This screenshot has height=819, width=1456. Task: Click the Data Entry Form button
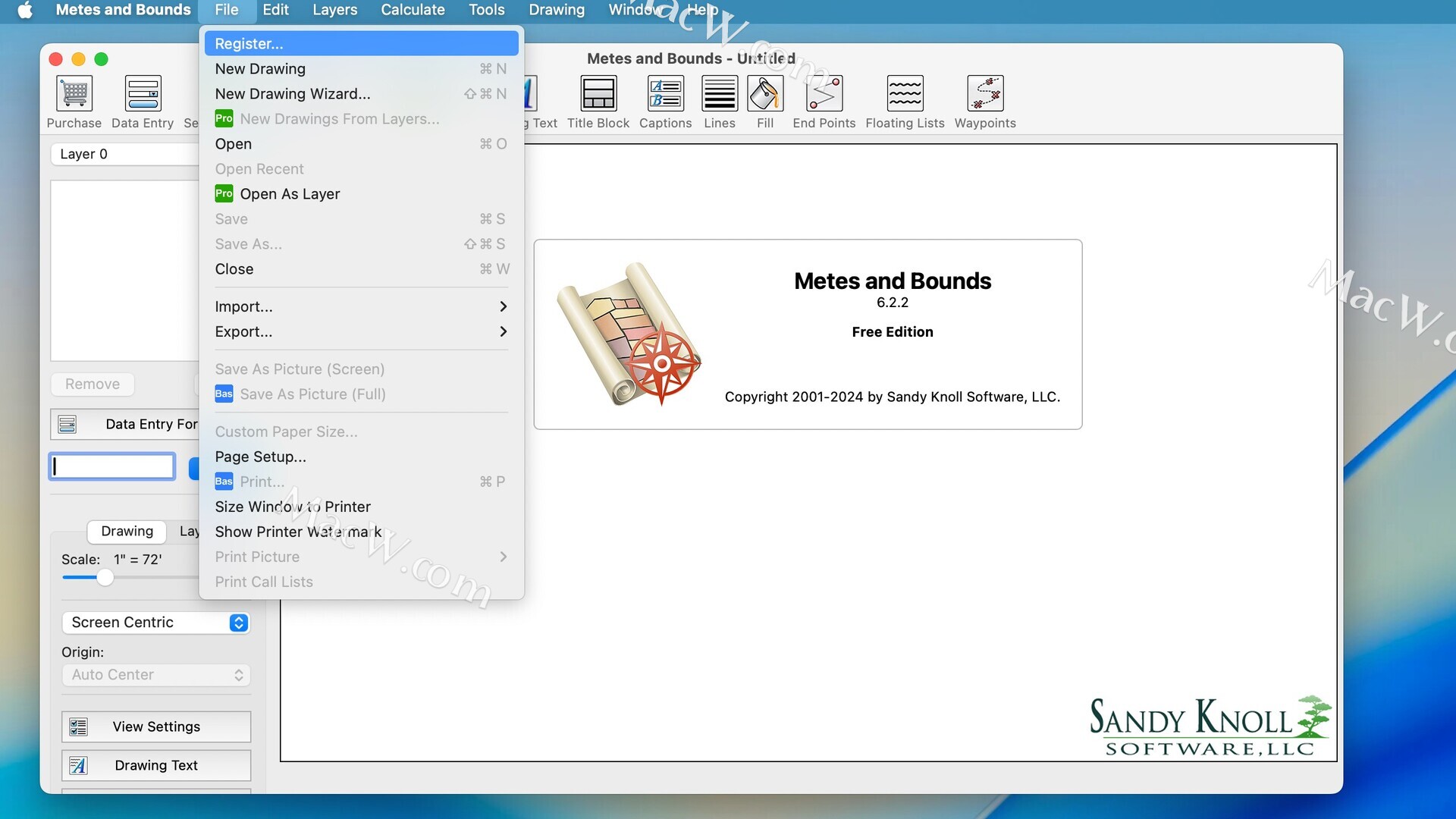point(125,424)
